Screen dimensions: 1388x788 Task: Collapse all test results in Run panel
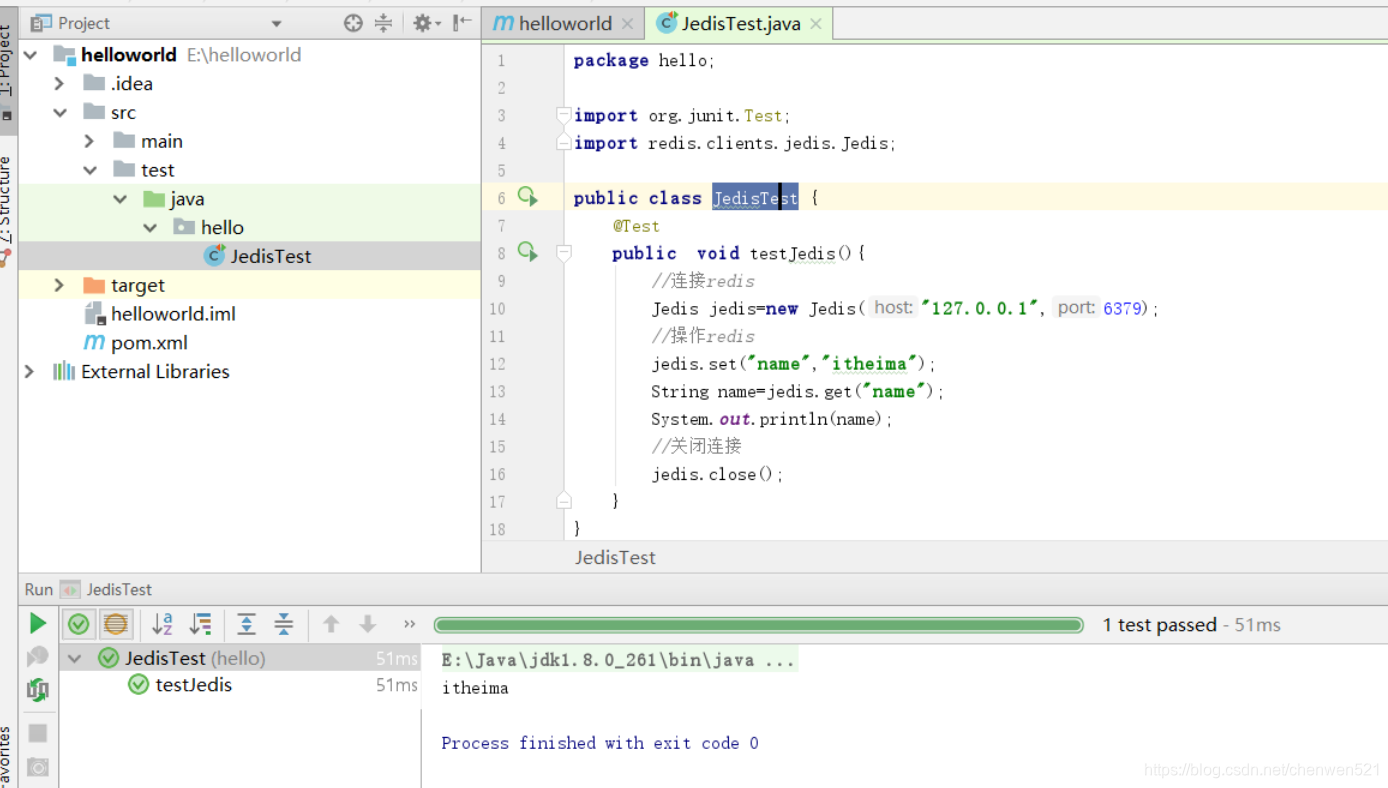pyautogui.click(x=284, y=624)
